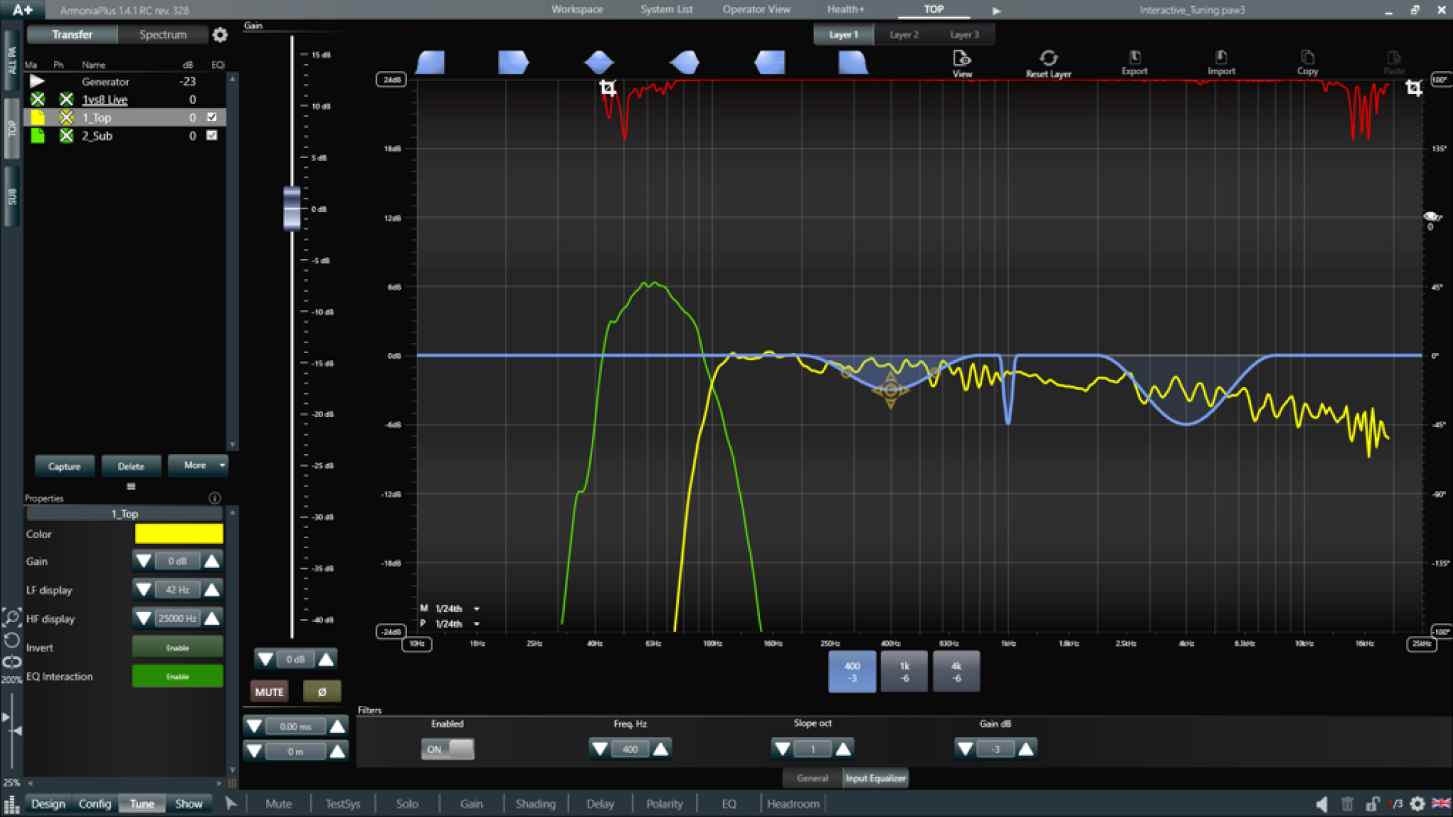1453x817 pixels.
Task: Switch to the Layer 2 tab
Action: click(x=904, y=34)
